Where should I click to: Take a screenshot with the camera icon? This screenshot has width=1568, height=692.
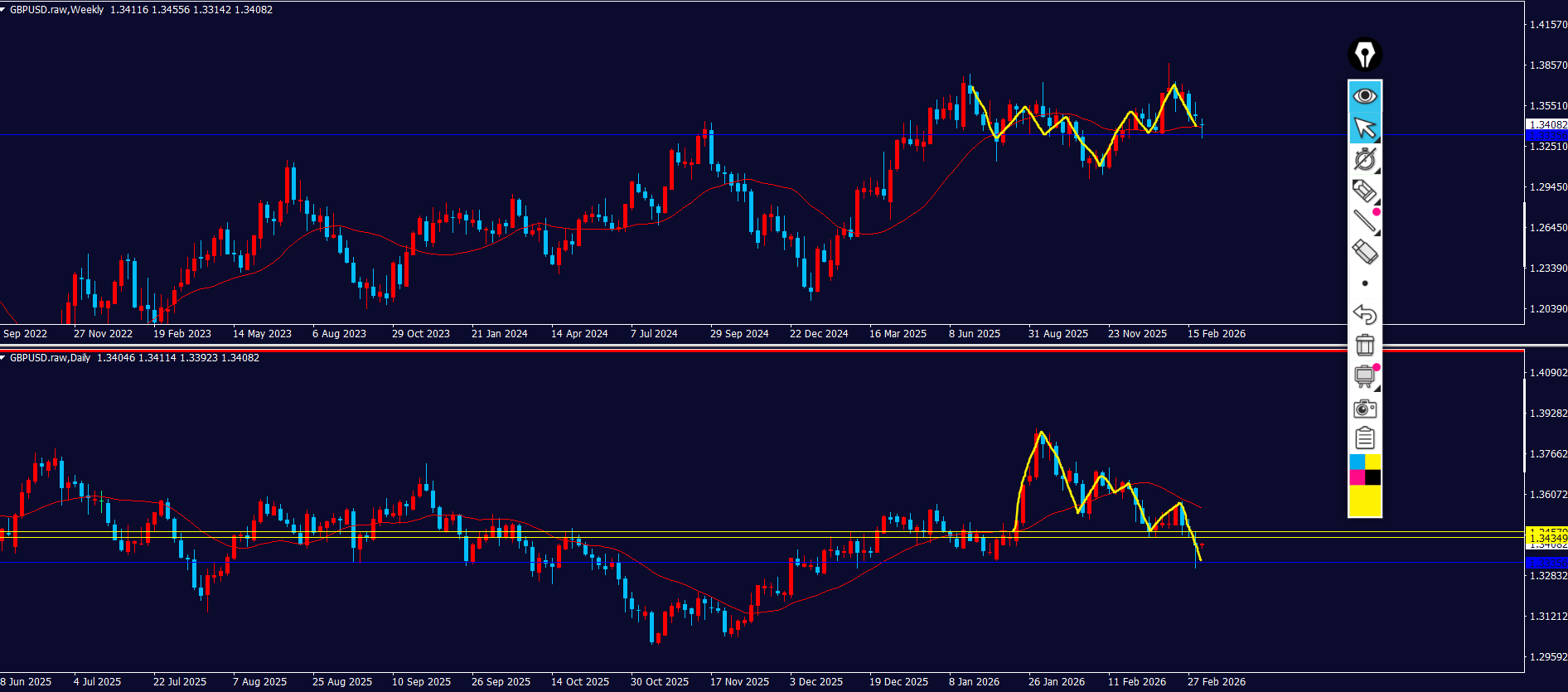pos(1364,408)
